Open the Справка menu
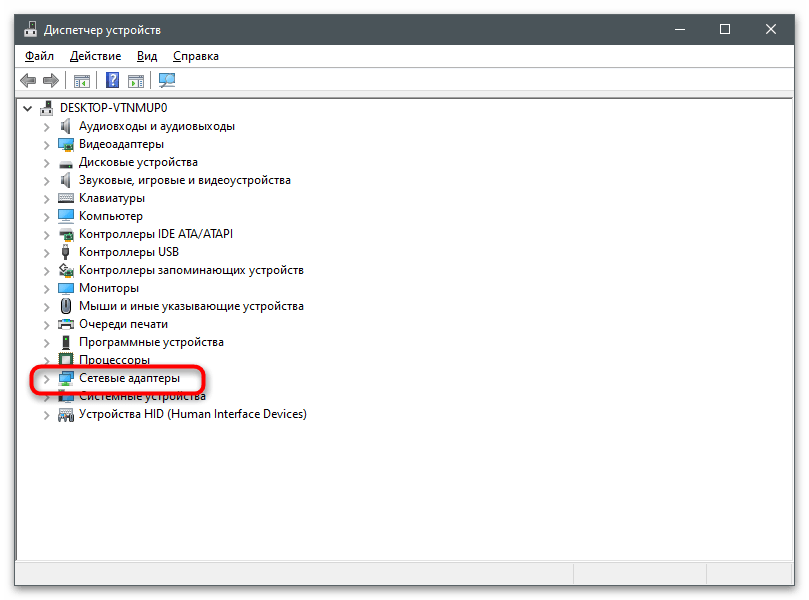Screen dimensions: 809x600 coord(196,56)
